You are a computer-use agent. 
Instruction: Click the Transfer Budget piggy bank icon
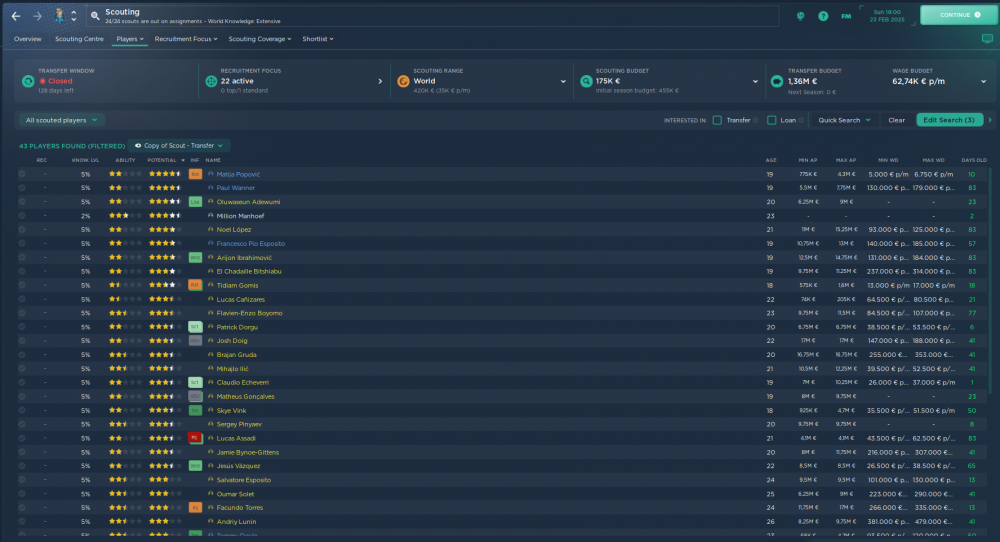click(777, 81)
